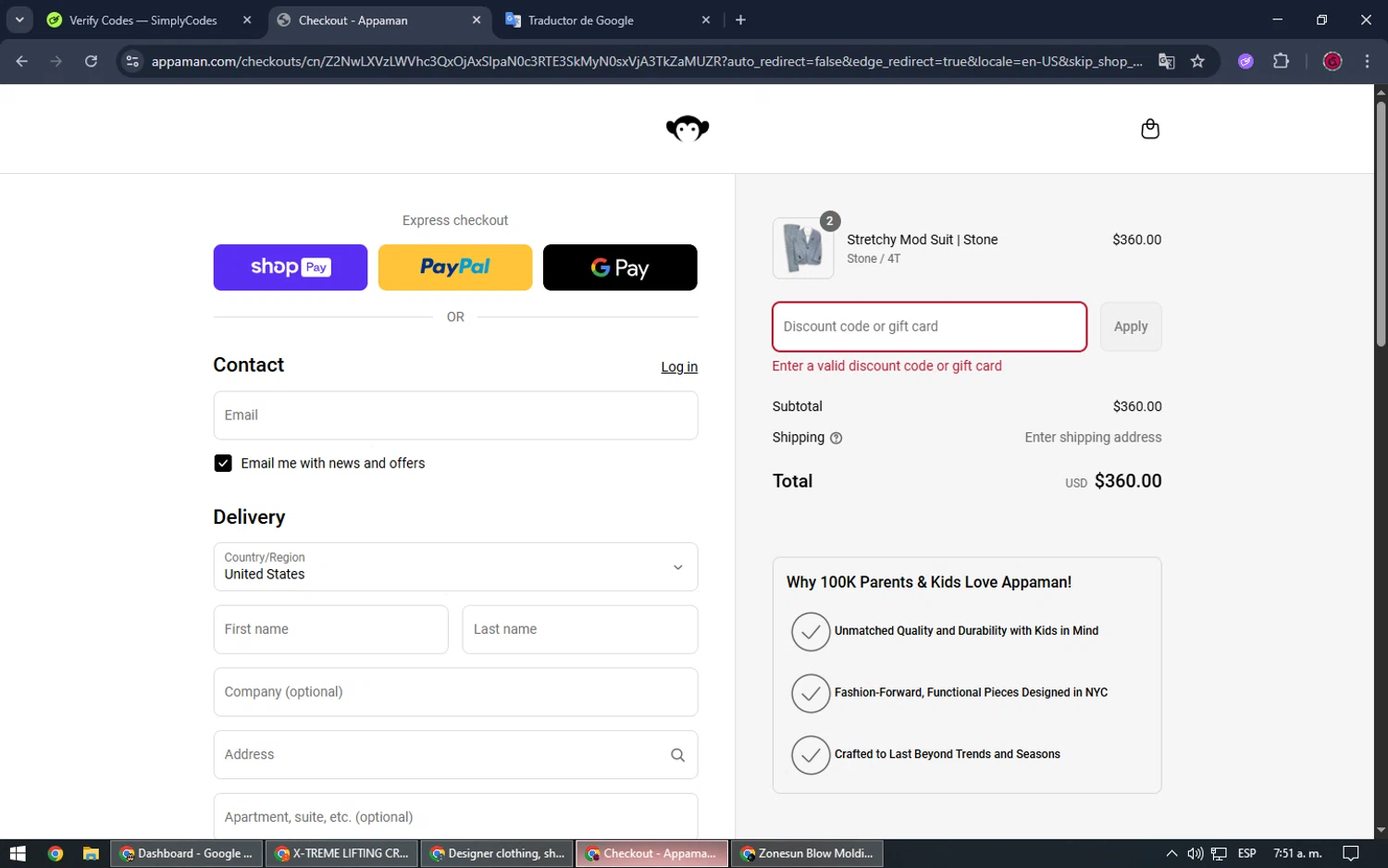
Task: Expand the Country/Region dropdown
Action: pyautogui.click(x=455, y=566)
